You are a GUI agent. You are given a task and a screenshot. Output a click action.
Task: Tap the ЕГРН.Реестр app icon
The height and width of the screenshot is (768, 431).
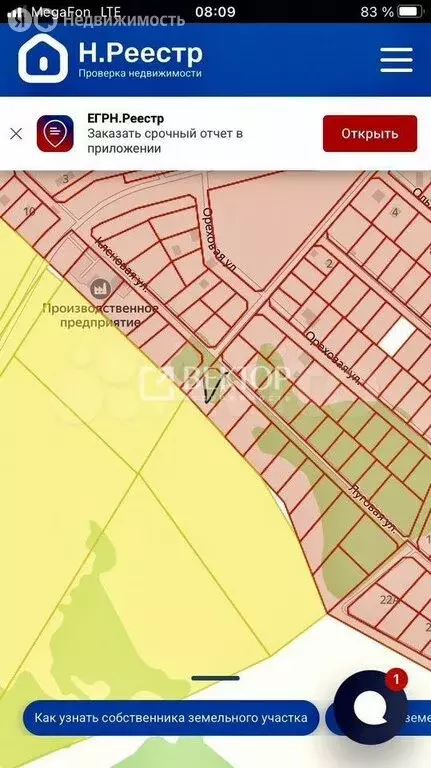click(x=55, y=133)
